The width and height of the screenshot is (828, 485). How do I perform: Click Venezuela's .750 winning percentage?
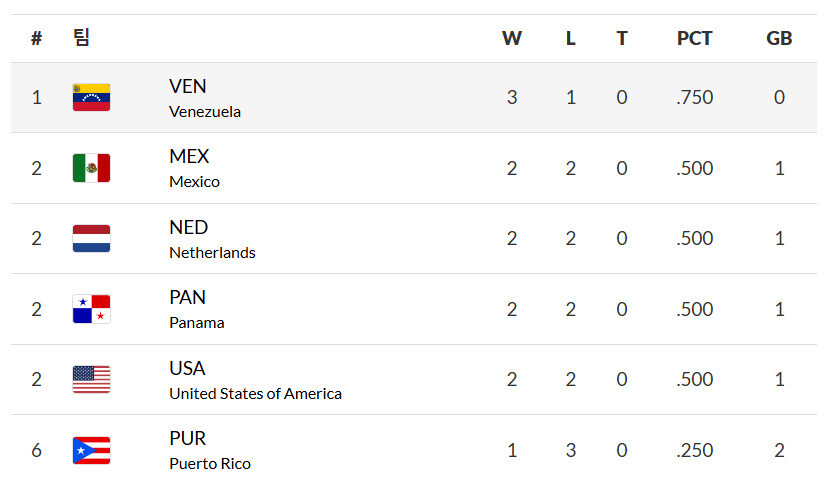[694, 98]
